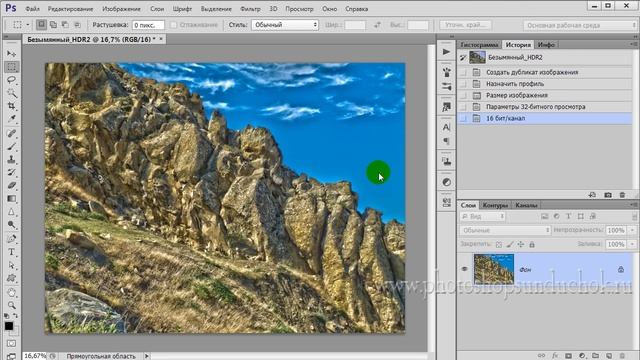Open the Actions panel play icon
The image size is (640, 360).
tap(446, 52)
